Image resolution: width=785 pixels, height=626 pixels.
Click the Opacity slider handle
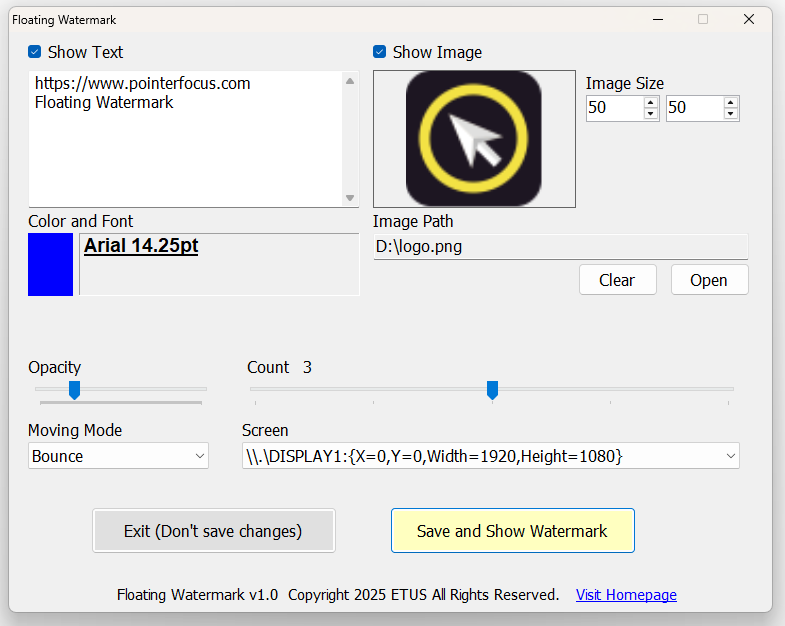click(74, 389)
